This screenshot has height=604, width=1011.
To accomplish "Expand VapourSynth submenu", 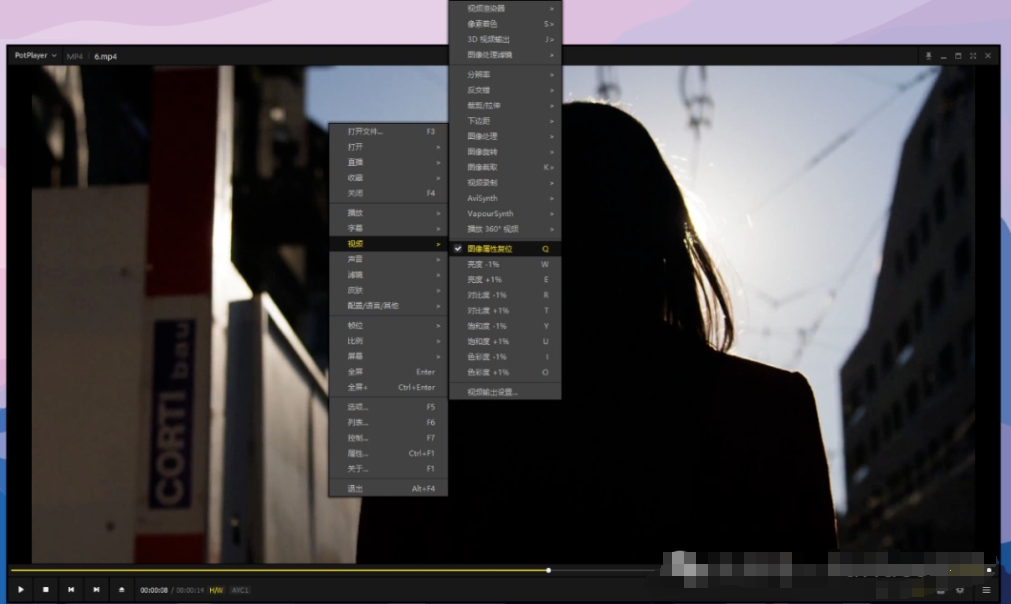I will [505, 214].
